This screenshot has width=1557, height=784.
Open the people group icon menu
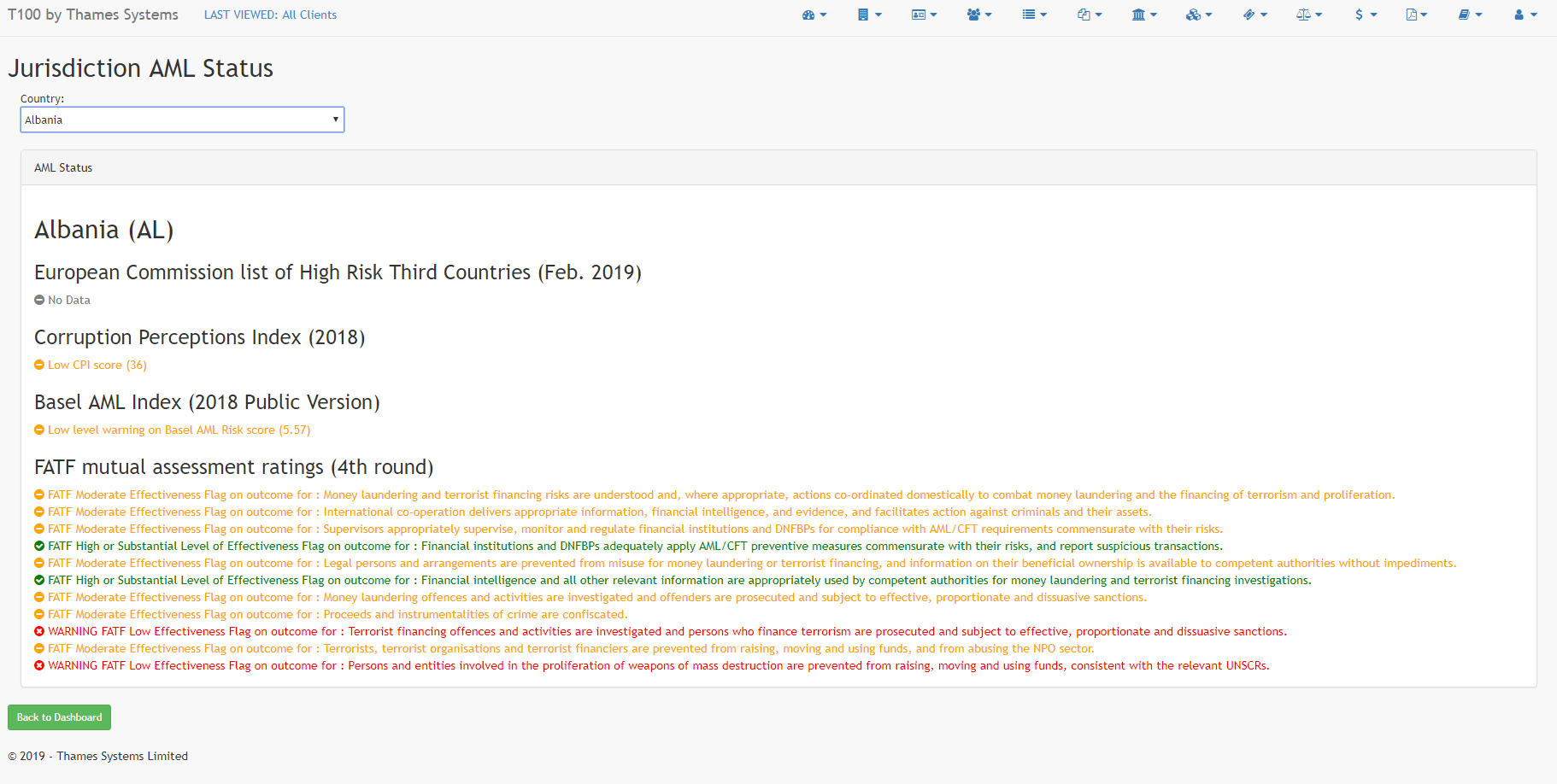click(978, 15)
